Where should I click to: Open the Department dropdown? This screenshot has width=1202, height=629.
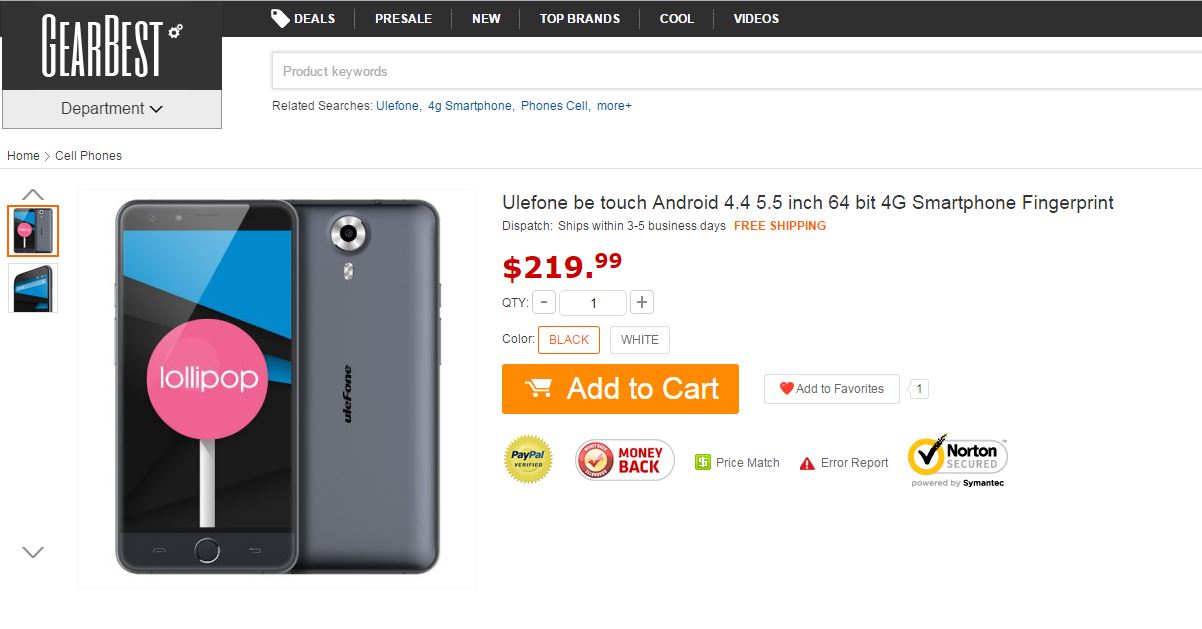111,109
